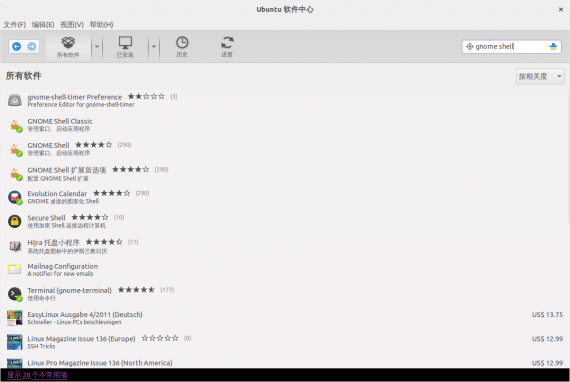Open the History (历史) view
The image size is (570, 382).
[182, 47]
